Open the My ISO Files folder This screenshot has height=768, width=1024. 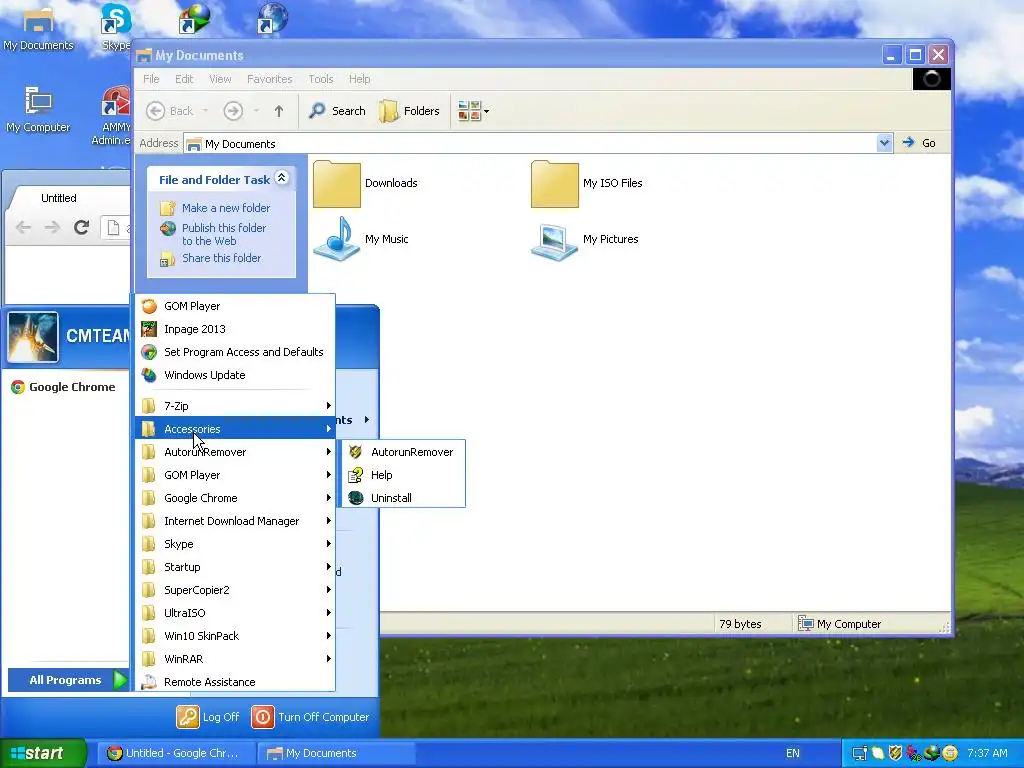pyautogui.click(x=587, y=184)
